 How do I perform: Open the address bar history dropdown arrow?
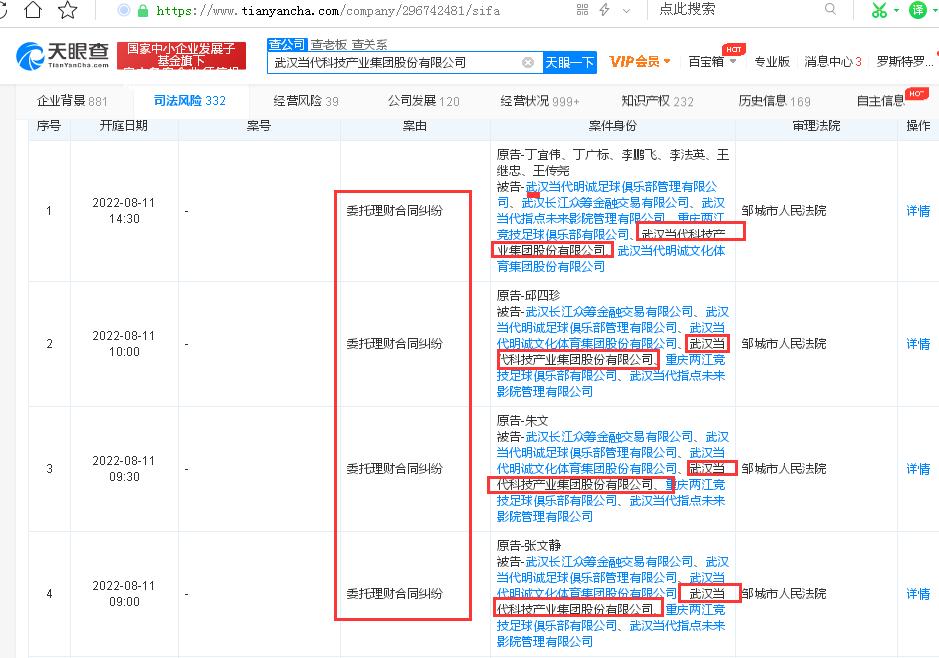point(626,10)
